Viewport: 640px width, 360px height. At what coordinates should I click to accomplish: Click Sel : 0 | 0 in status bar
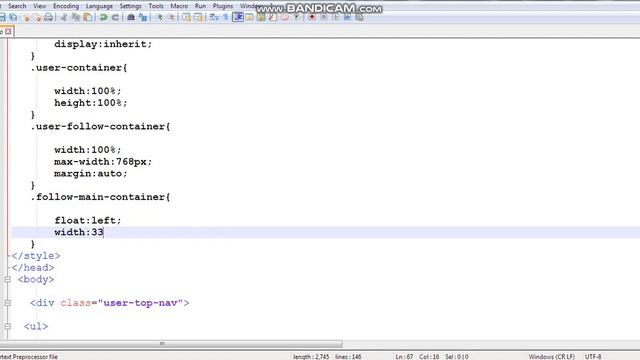click(457, 357)
